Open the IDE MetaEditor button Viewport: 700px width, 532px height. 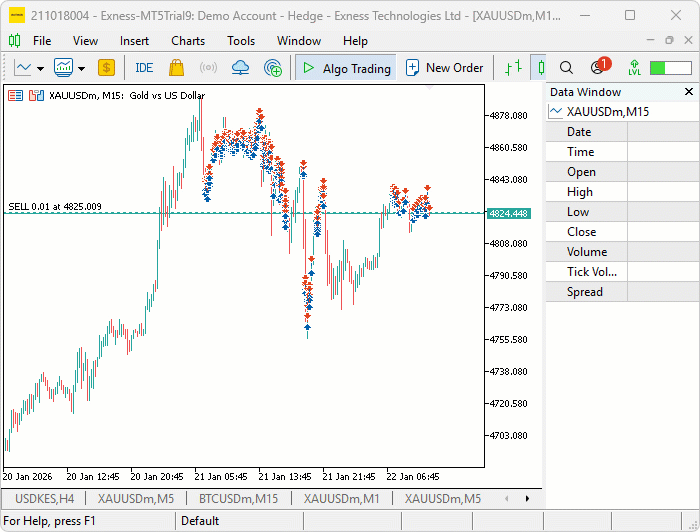(144, 68)
